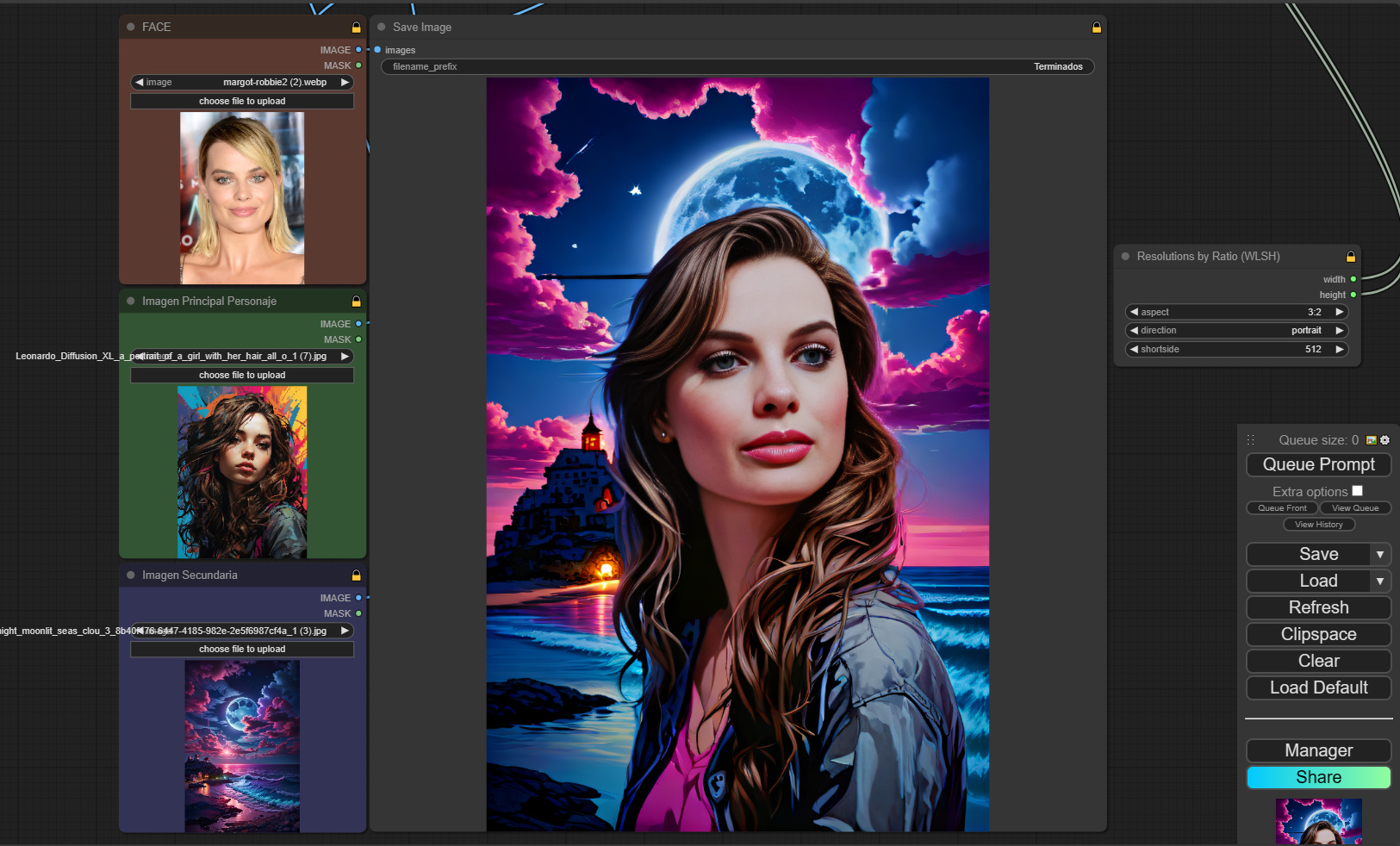Viewport: 1400px width, 846px height.
Task: Collapse Resolutions by Ratio node via title dot
Action: coord(1125,257)
